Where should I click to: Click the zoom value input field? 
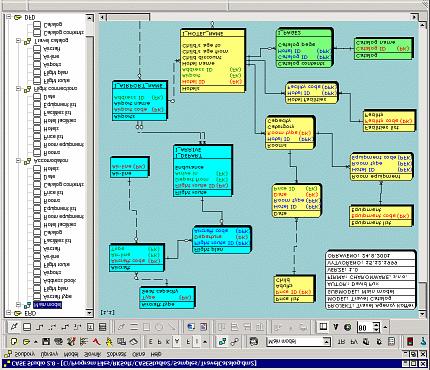coord(365,327)
